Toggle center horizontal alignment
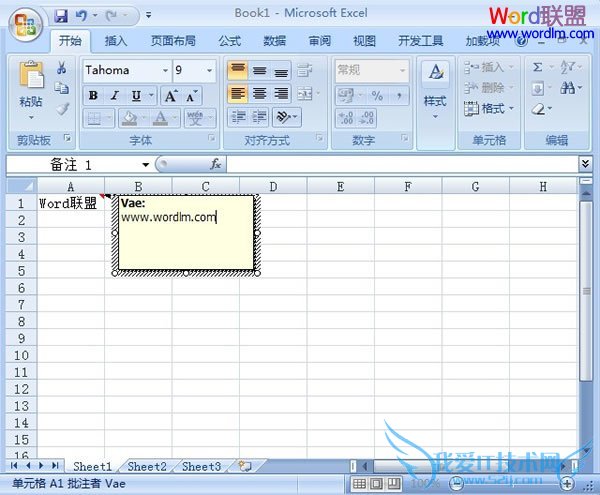 (x=259, y=94)
